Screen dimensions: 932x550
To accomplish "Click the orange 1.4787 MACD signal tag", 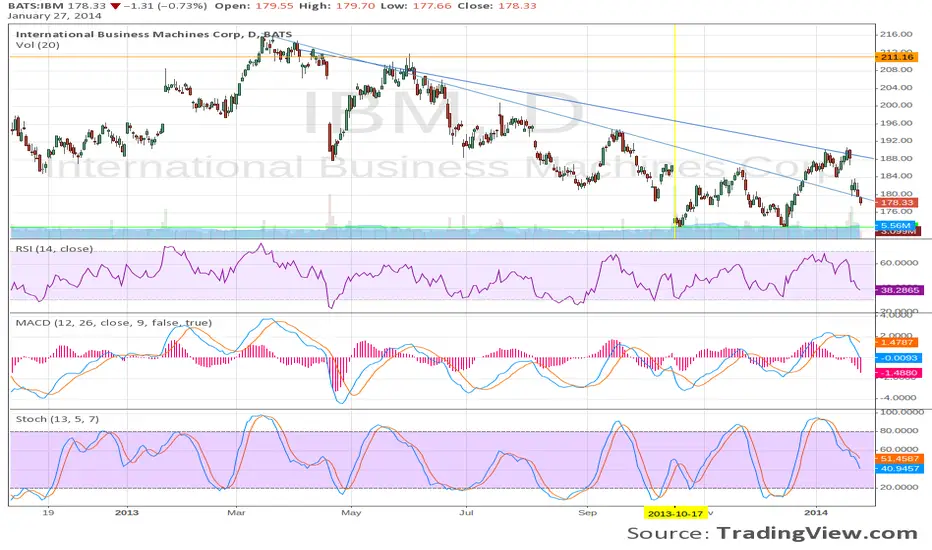I will 899,342.
